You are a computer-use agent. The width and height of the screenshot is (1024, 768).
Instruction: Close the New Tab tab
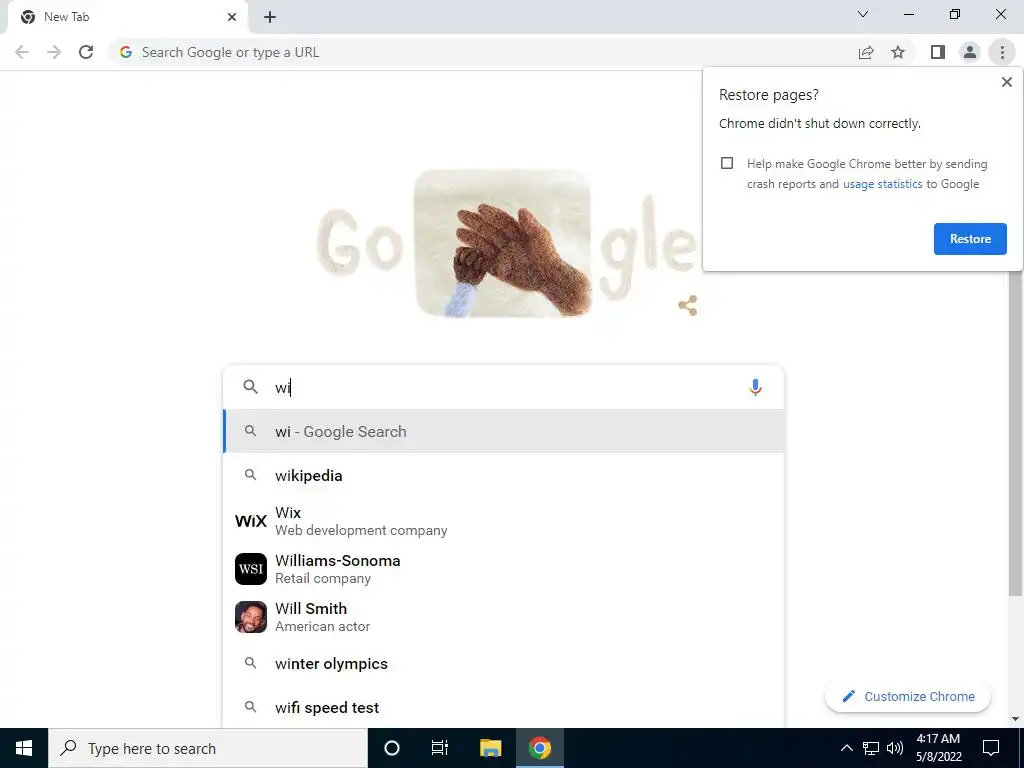tap(232, 17)
